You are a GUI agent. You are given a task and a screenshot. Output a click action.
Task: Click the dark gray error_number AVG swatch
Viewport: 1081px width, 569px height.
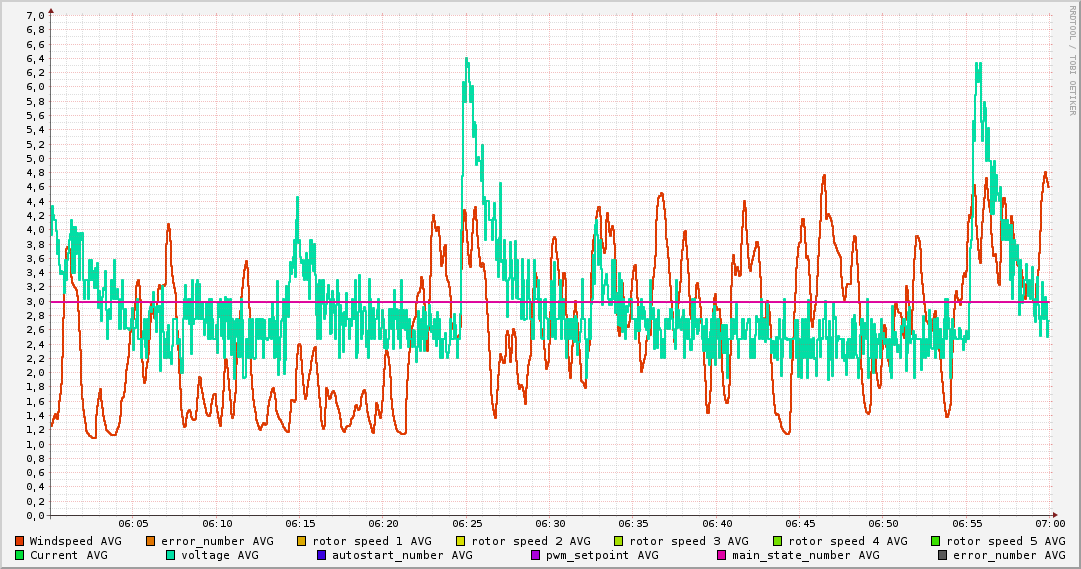(943, 555)
